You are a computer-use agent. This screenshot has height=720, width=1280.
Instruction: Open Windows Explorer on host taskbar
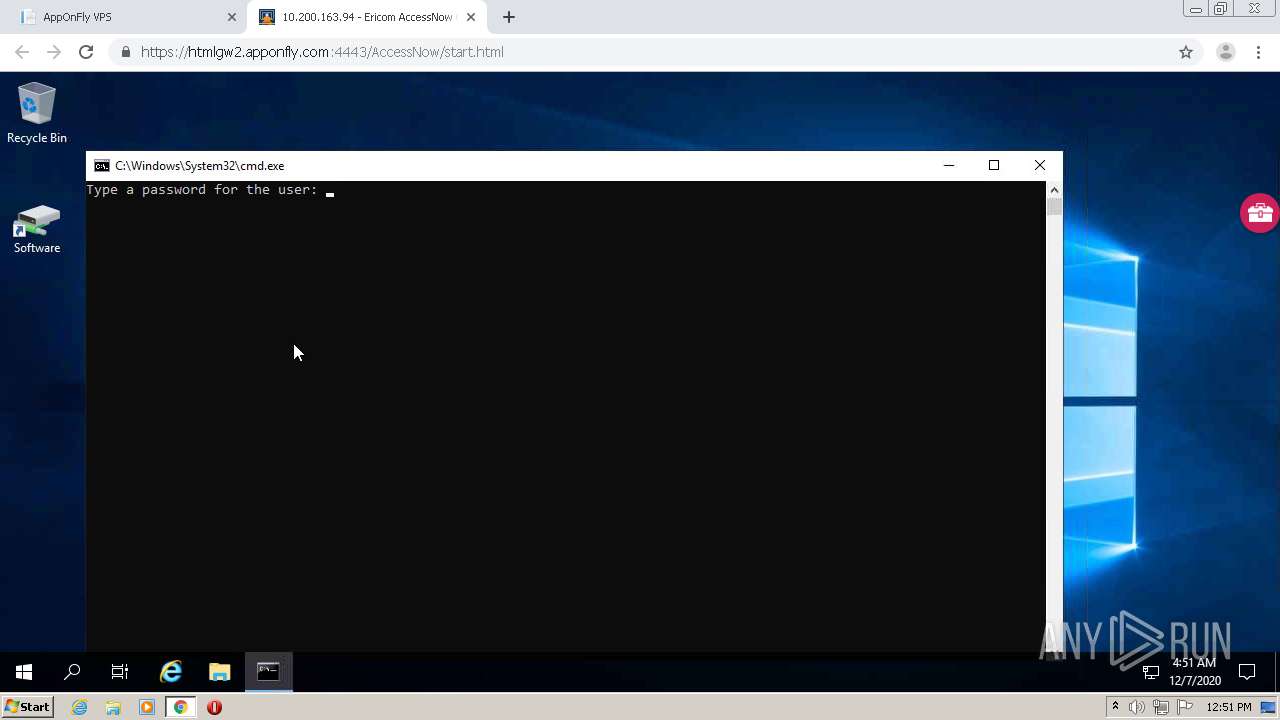[113, 707]
